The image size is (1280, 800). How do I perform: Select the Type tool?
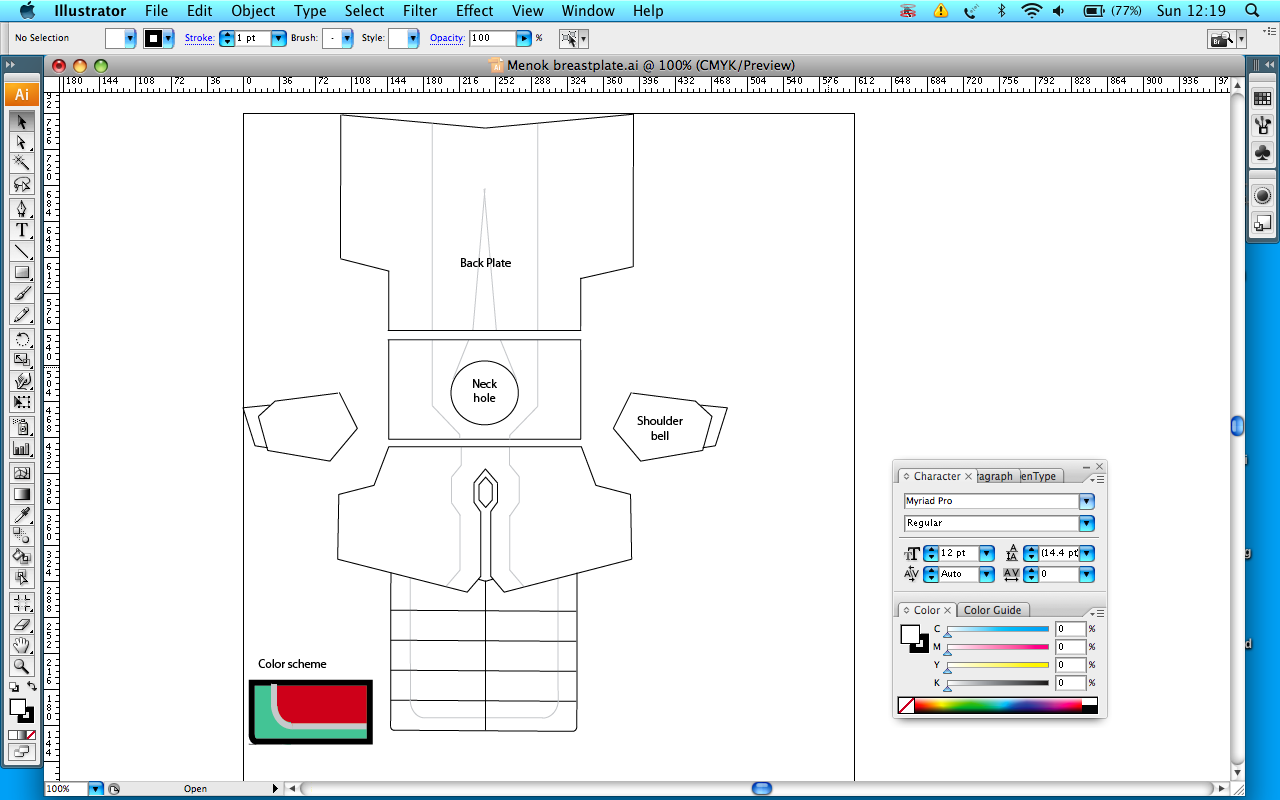pyautogui.click(x=22, y=230)
